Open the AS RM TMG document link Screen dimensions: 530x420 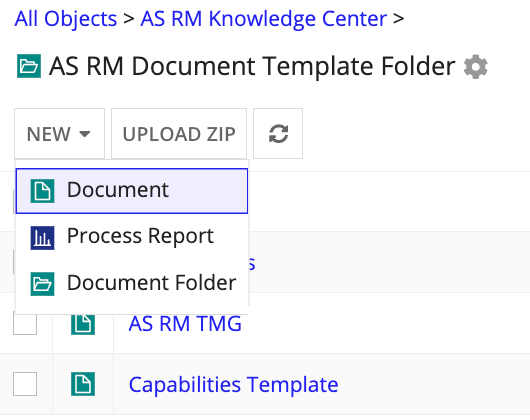185,324
